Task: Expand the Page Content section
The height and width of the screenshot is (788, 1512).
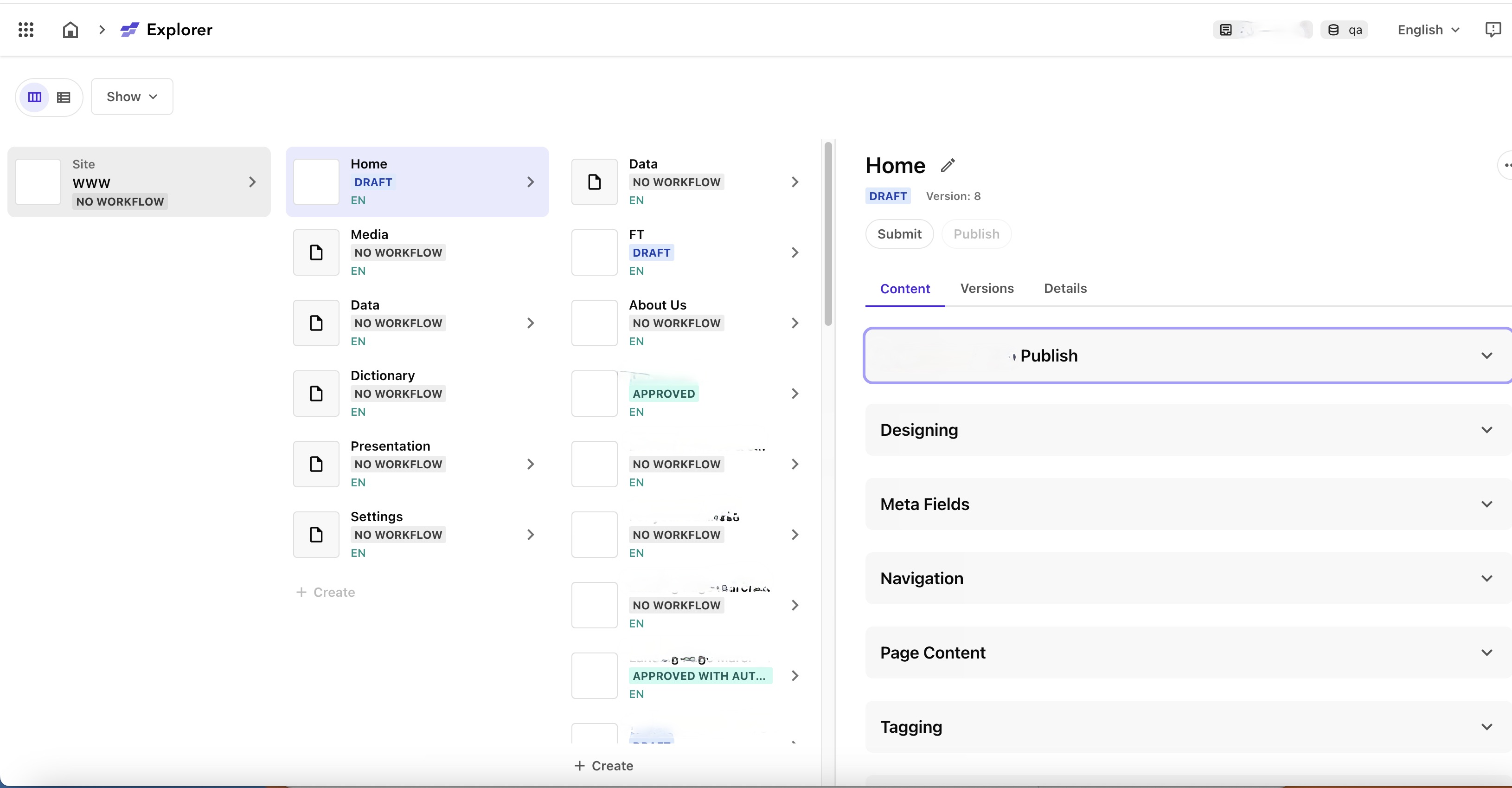Action: pyautogui.click(x=1188, y=652)
